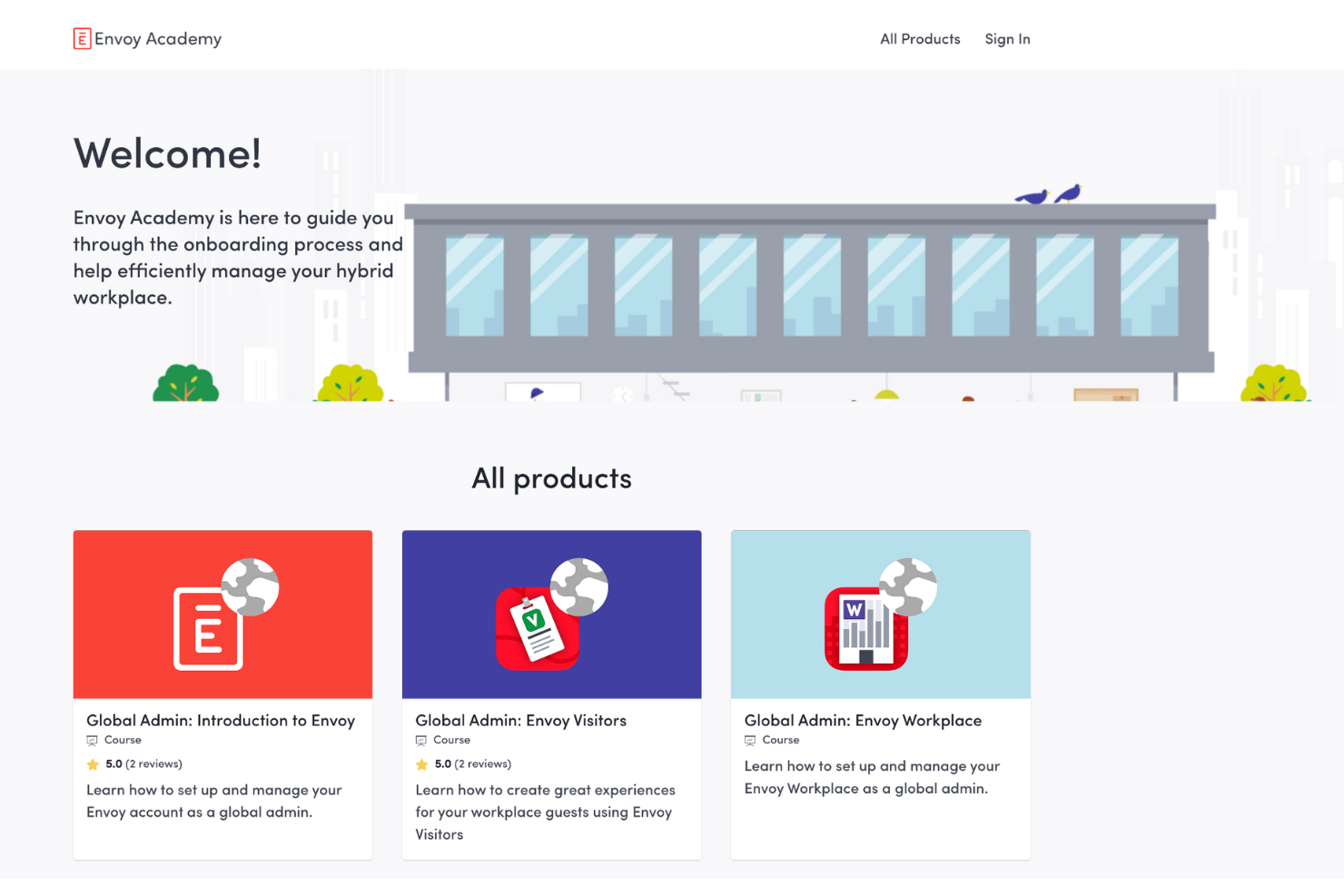Click the 5.0 (2 reviews) text under Envoy Visitors
This screenshot has height=896, width=1344.
tap(472, 764)
